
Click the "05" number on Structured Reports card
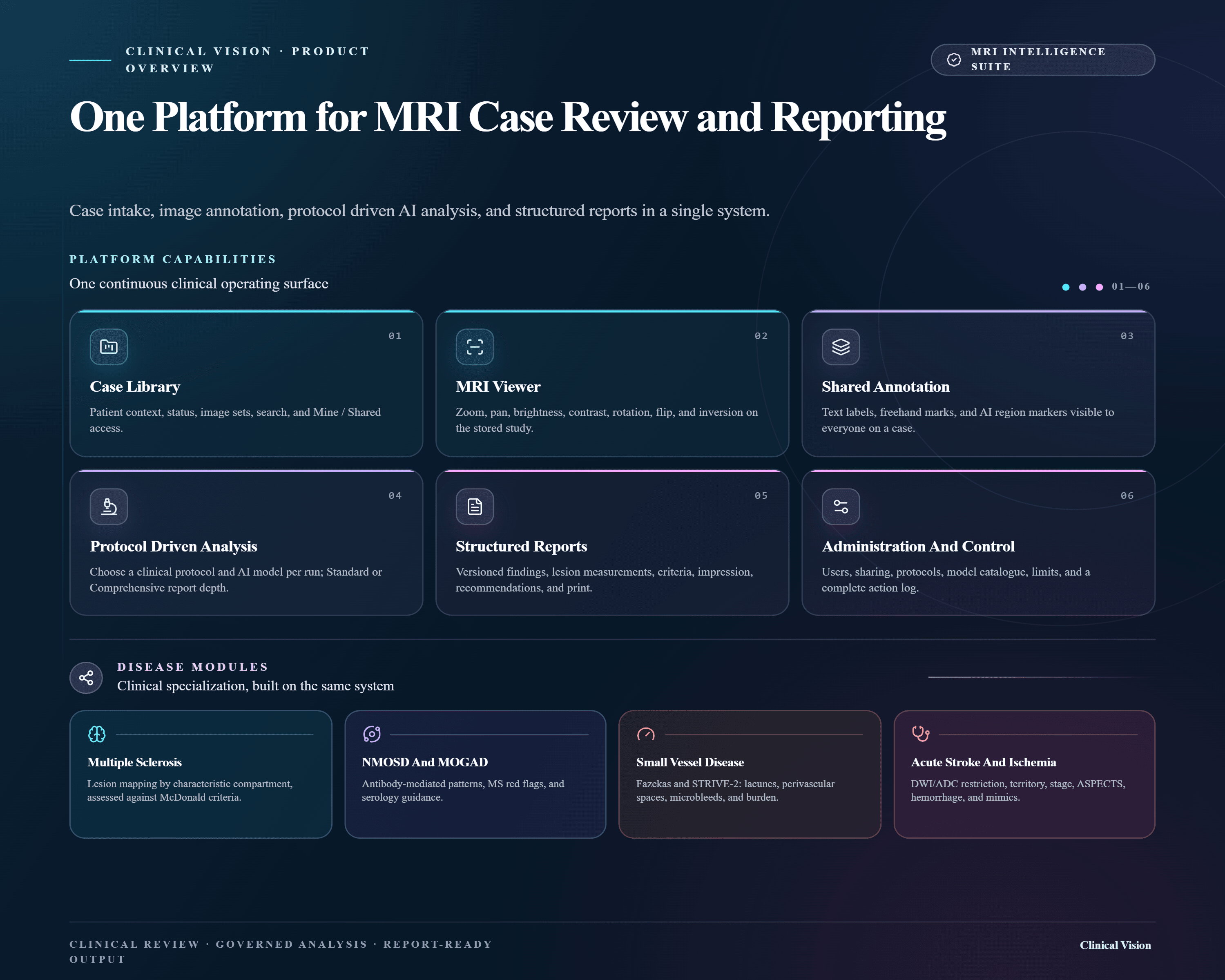point(761,496)
